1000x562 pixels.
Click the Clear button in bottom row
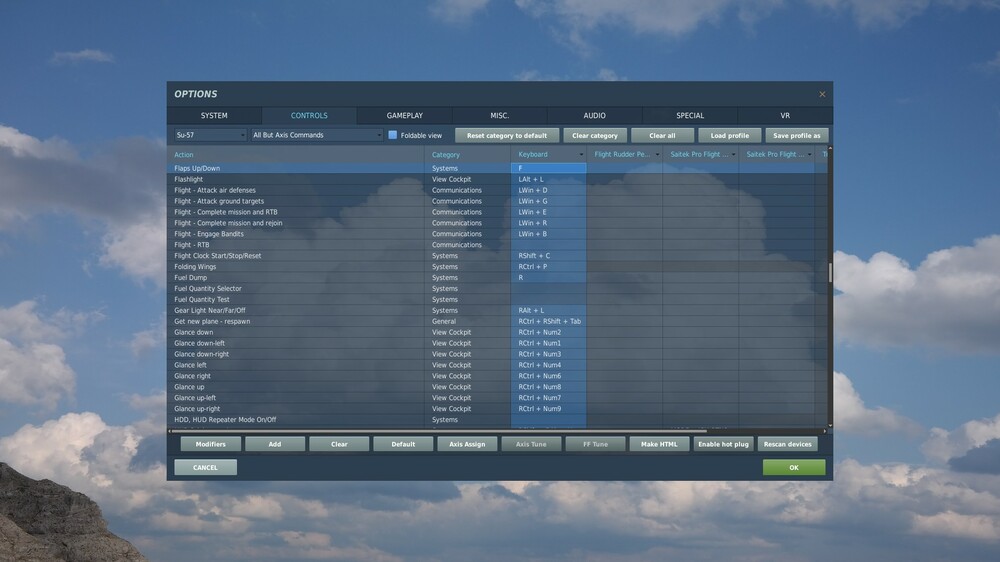(x=339, y=444)
